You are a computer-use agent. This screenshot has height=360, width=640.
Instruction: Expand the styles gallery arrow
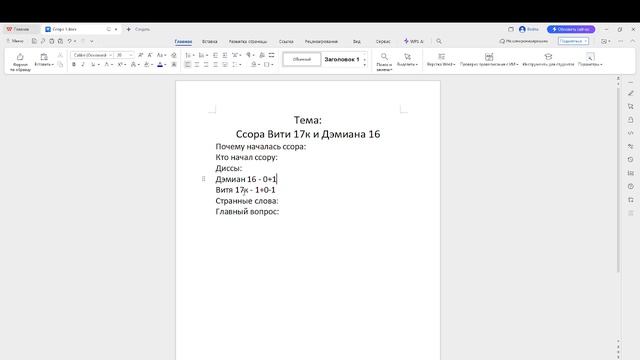[364, 65]
